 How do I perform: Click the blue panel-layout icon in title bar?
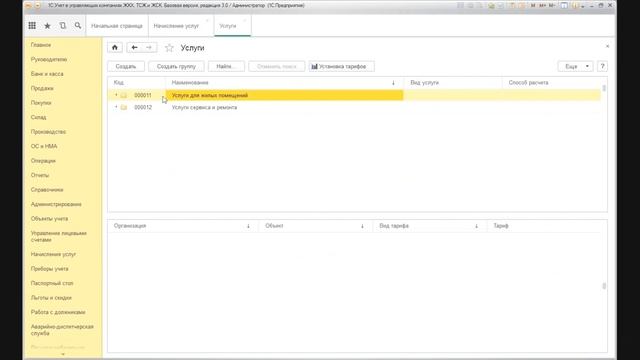pyautogui.click(x=564, y=6)
